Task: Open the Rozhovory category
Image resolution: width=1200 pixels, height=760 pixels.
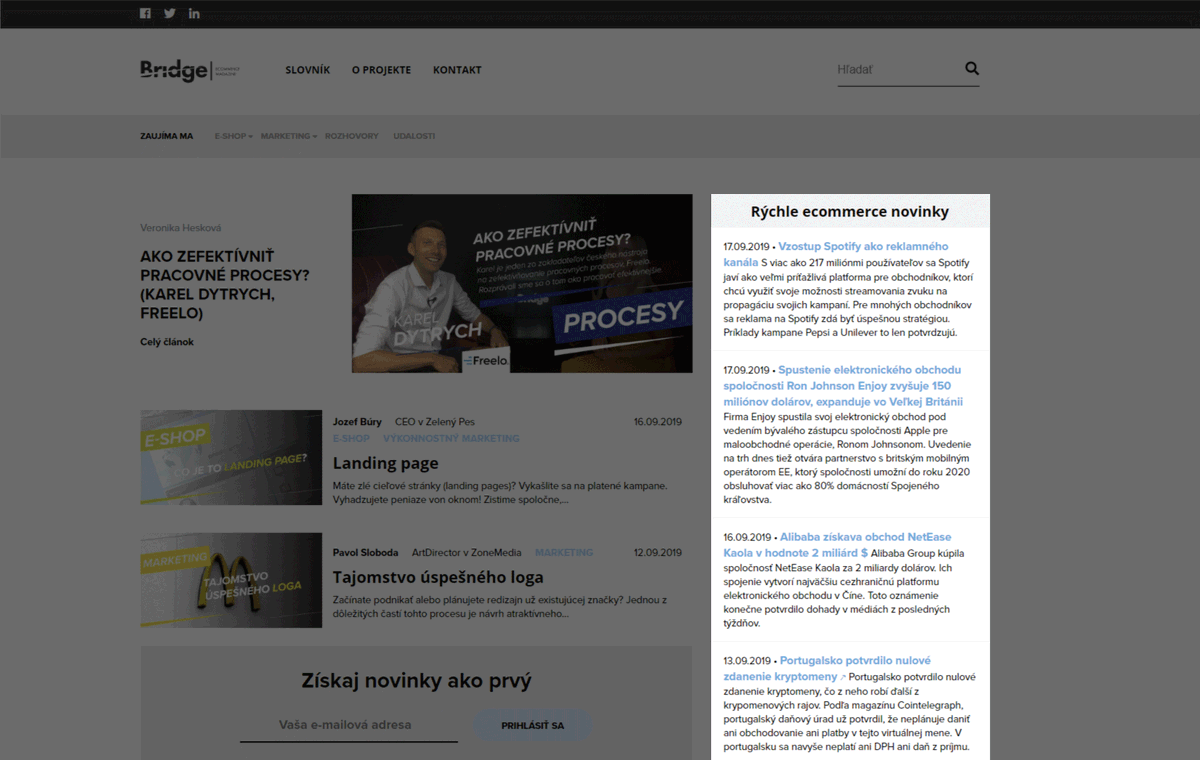Action: [351, 136]
